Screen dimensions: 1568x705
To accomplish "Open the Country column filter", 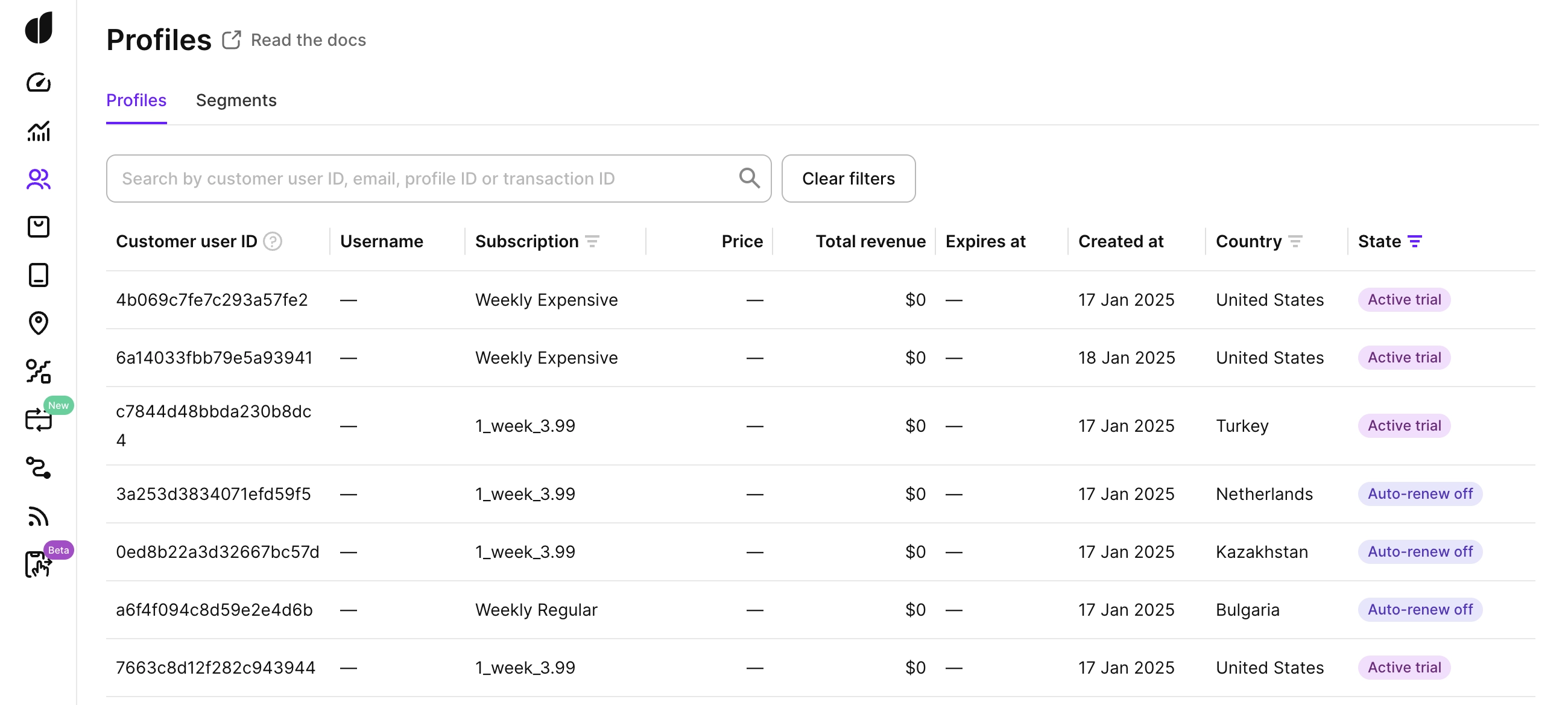I will [1295, 242].
